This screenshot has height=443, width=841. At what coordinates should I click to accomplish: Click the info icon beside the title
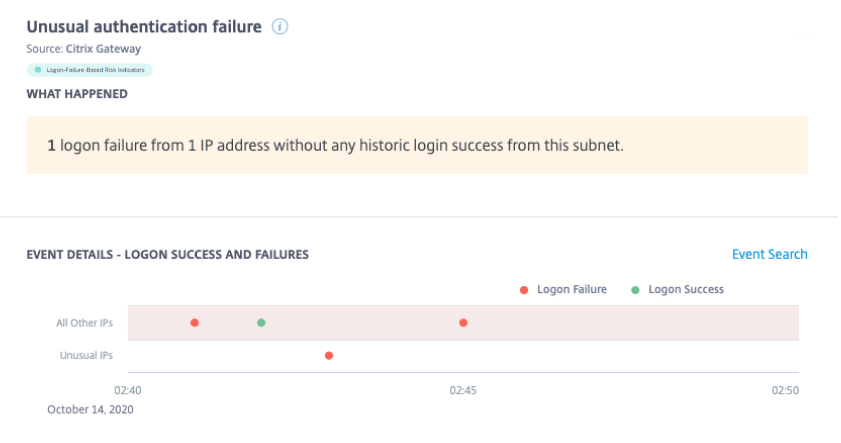click(280, 27)
